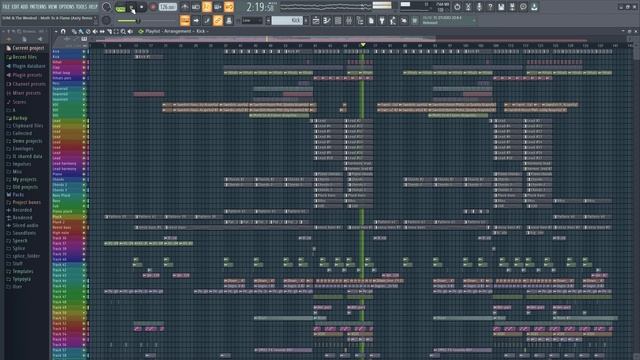Open the FILE menu
The height and width of the screenshot is (360, 640).
pyautogui.click(x=7, y=7)
